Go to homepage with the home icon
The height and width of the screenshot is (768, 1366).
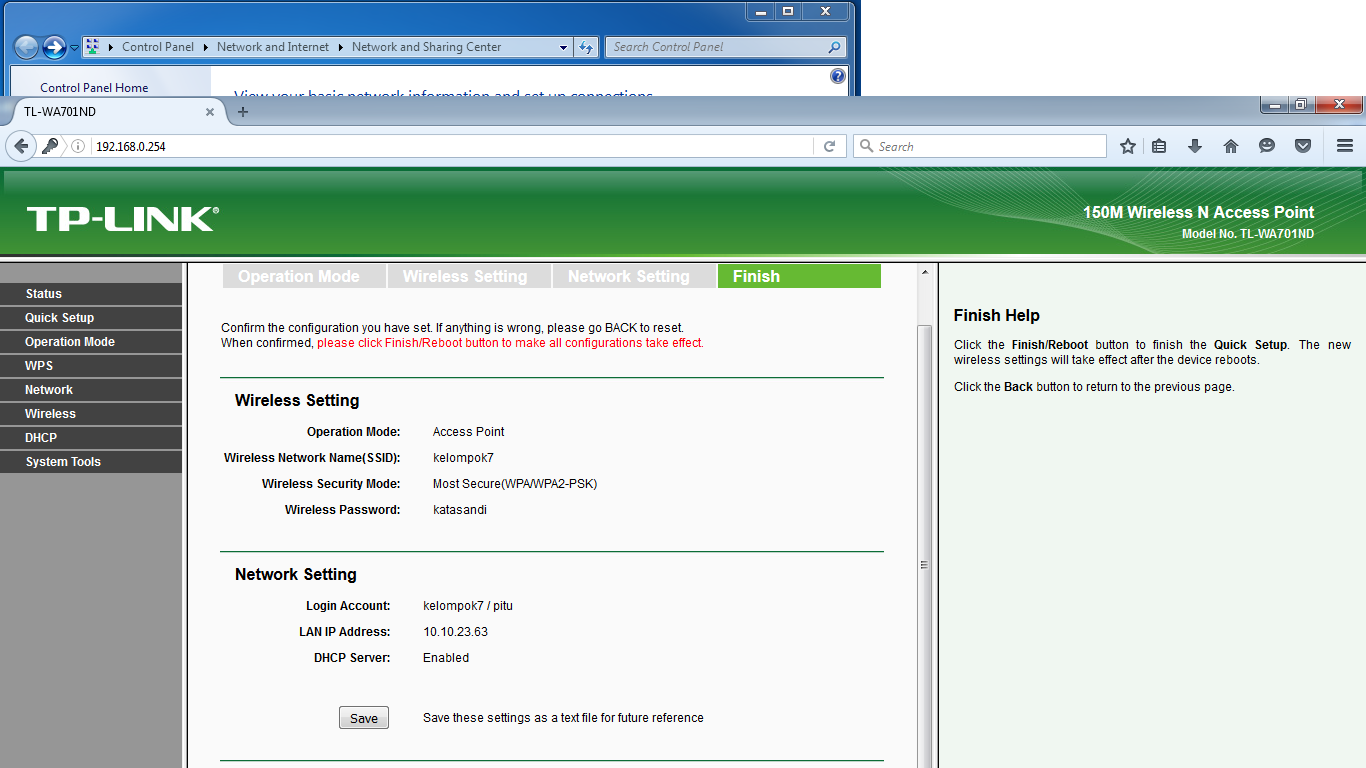1231,146
